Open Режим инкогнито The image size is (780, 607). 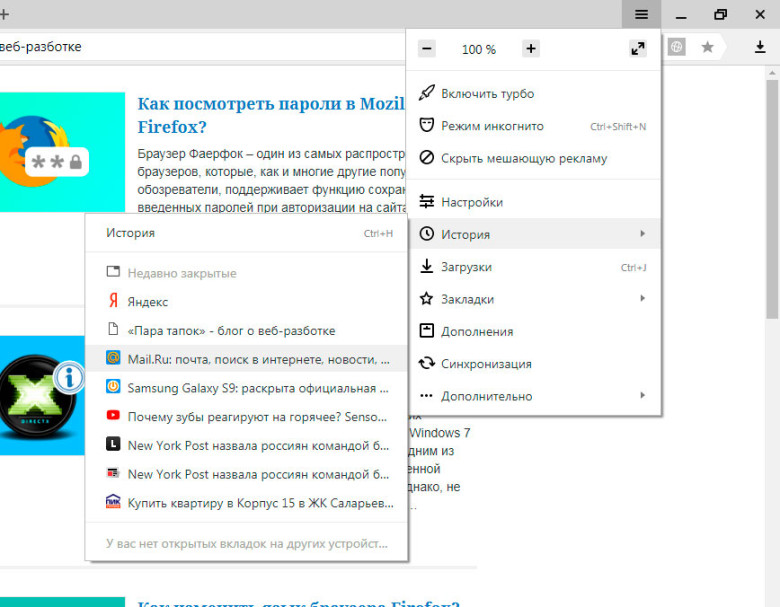click(x=534, y=126)
